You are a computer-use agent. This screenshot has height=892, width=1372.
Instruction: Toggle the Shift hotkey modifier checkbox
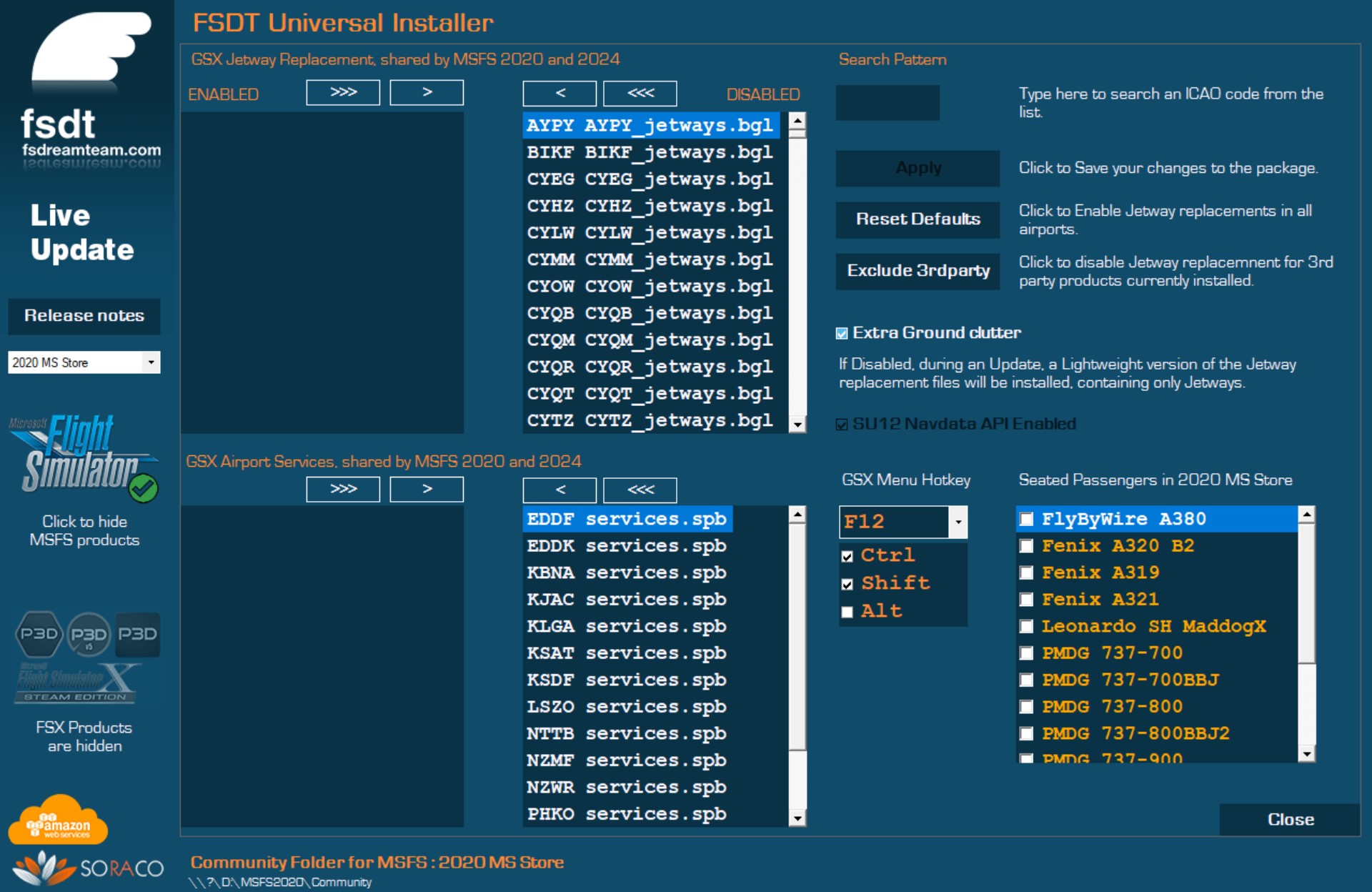(847, 584)
